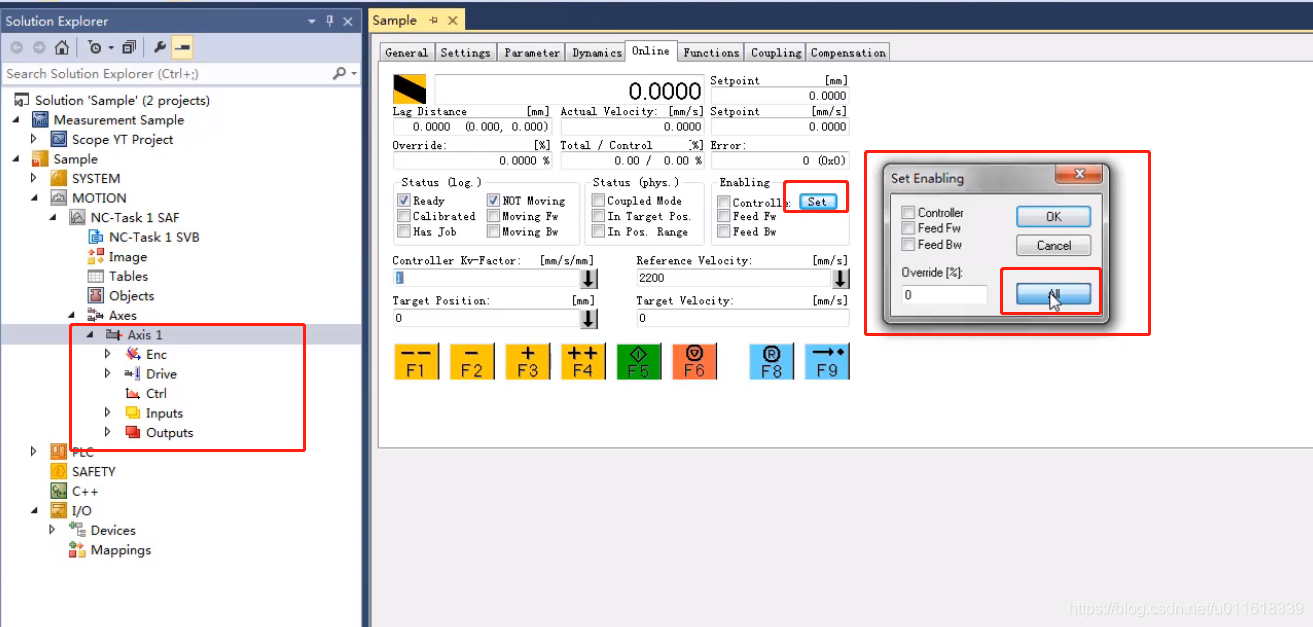The image size is (1313, 627).
Task: Apply Target Position with its download arrow
Action: (x=589, y=318)
